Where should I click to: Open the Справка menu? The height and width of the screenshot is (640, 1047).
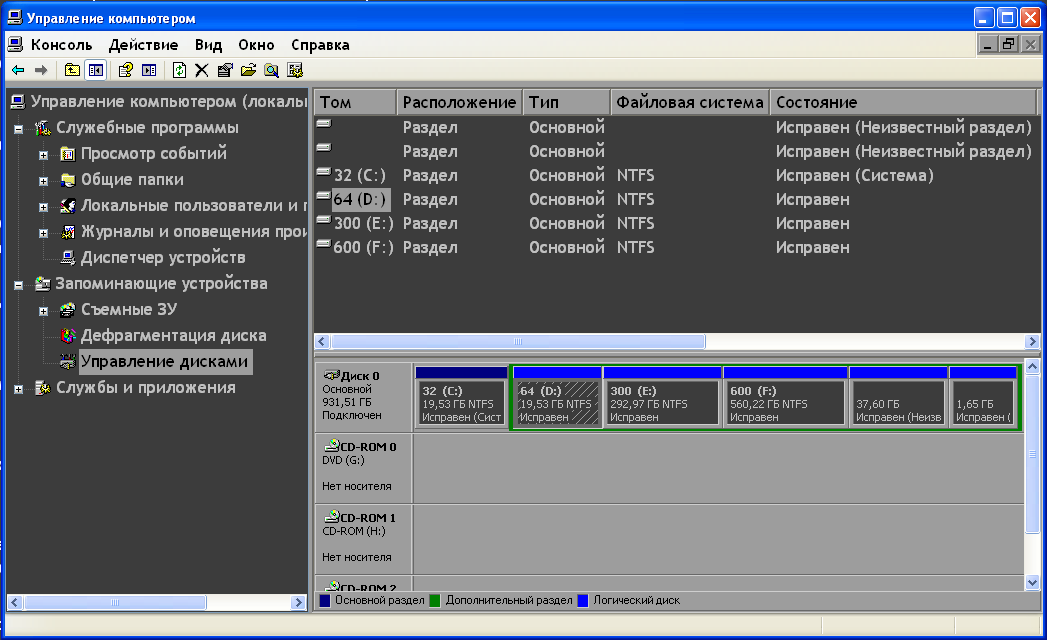click(320, 45)
